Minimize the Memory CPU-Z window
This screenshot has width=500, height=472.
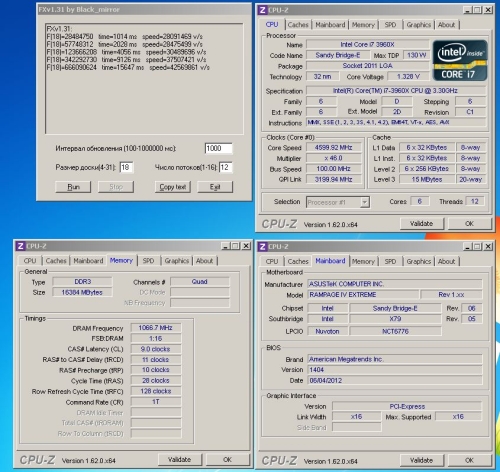(226, 246)
